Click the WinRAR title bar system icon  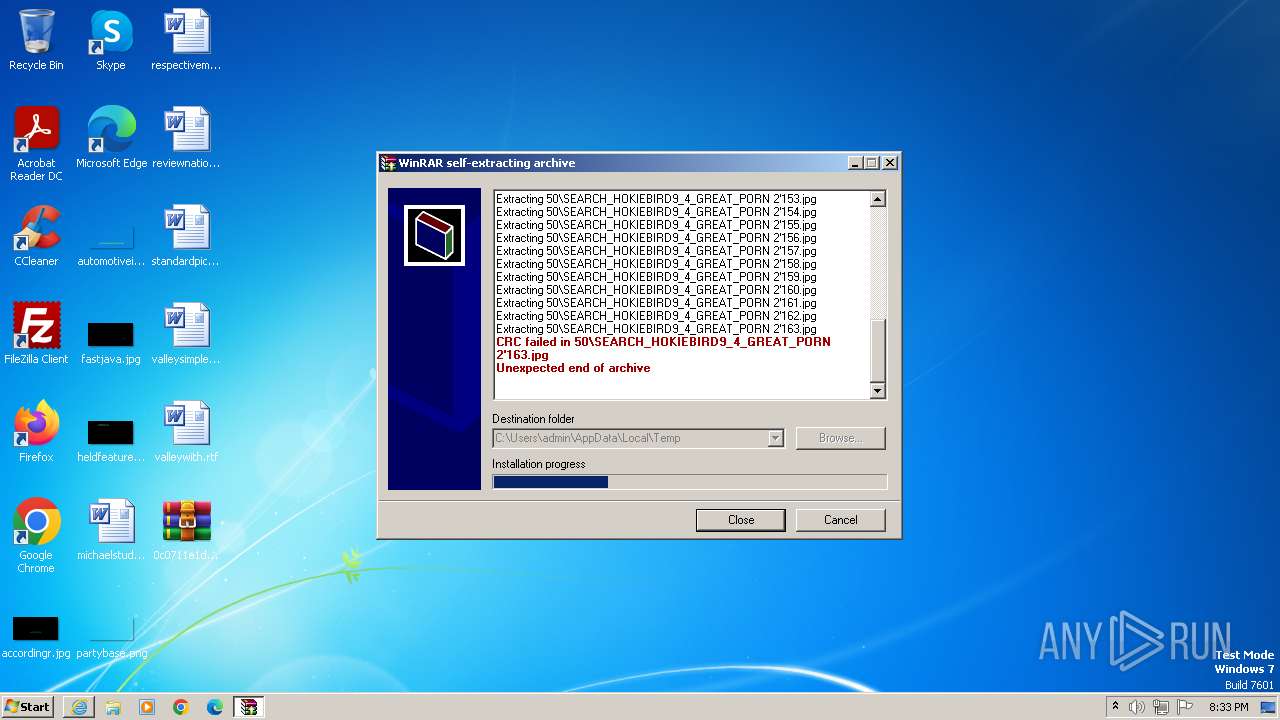[x=388, y=163]
